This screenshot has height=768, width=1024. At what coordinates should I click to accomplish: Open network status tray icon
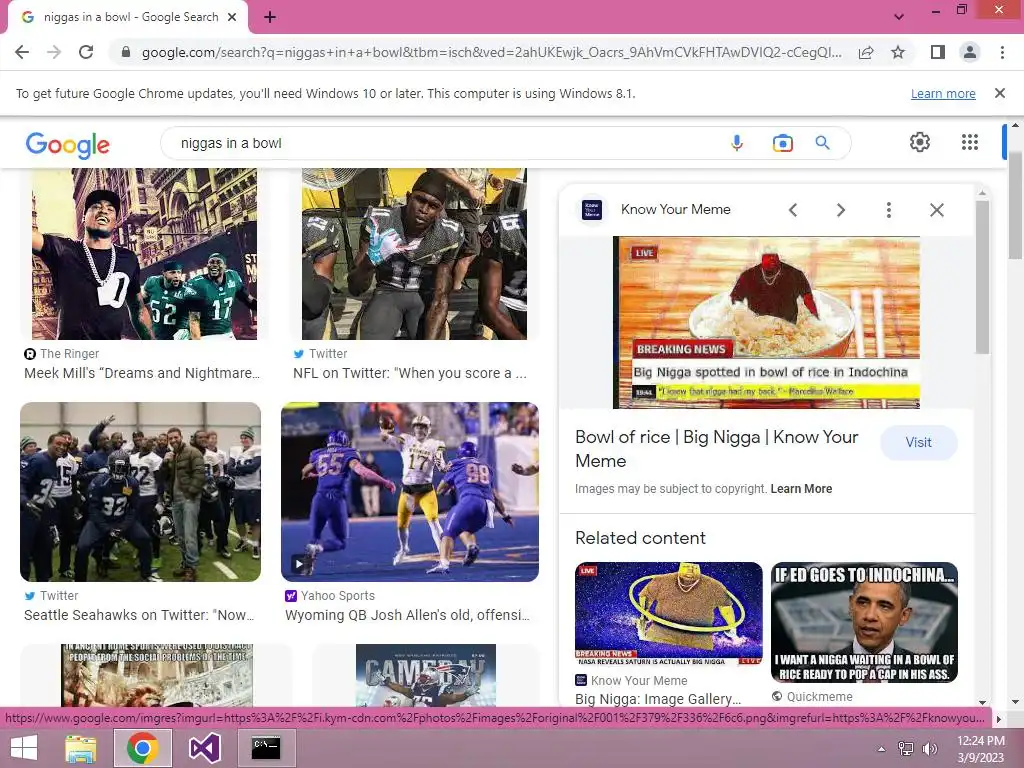coord(906,749)
